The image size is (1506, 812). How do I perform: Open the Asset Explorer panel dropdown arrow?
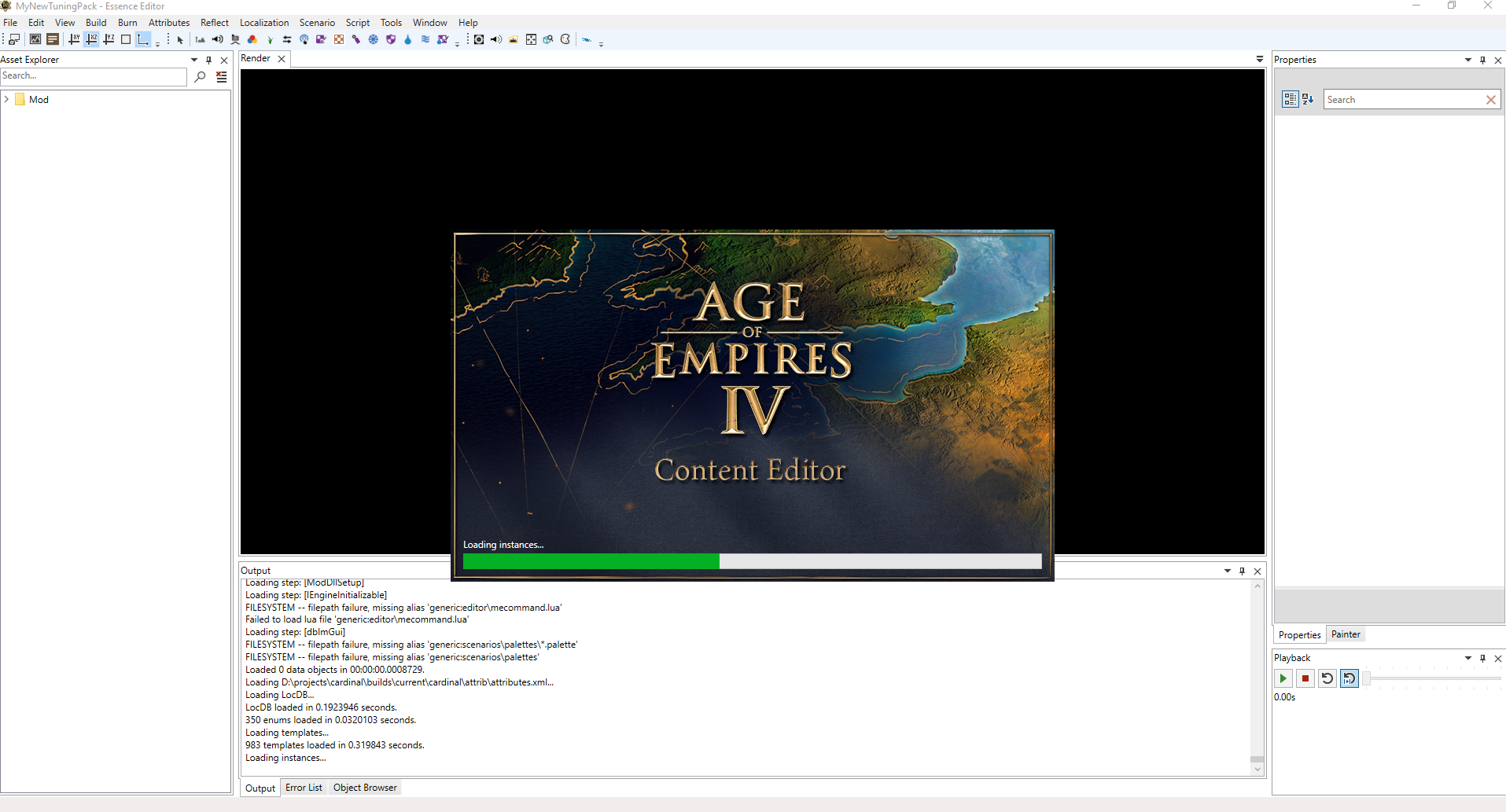(194, 60)
